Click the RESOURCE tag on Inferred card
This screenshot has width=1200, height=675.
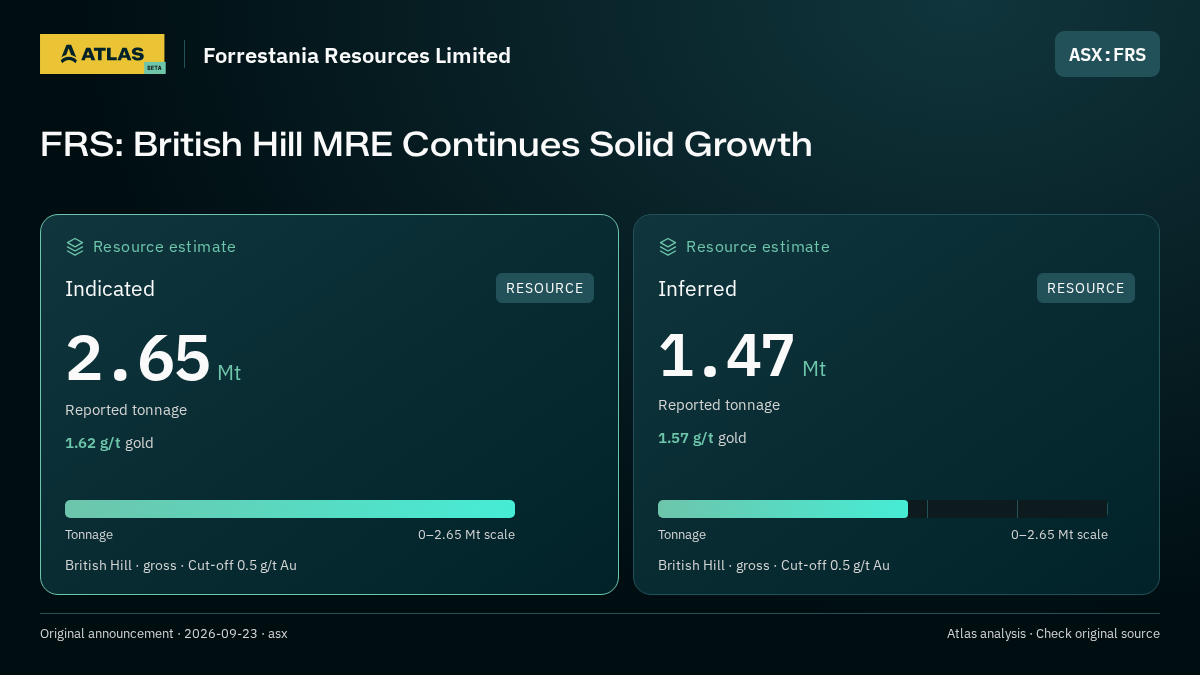(1086, 288)
